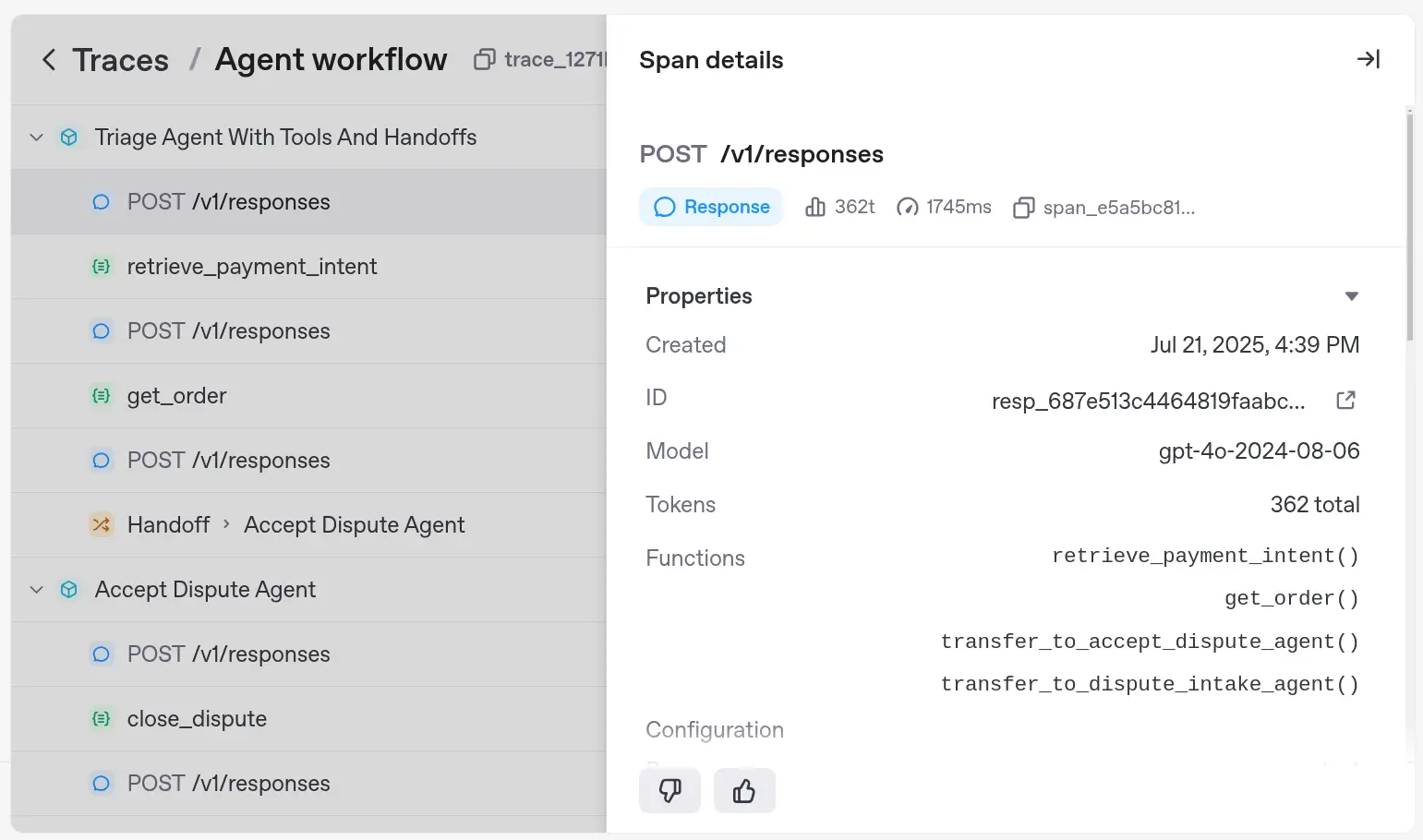Click the Handoff shuffle icon in the span list
Screen dimensions: 1423x840
[101, 524]
